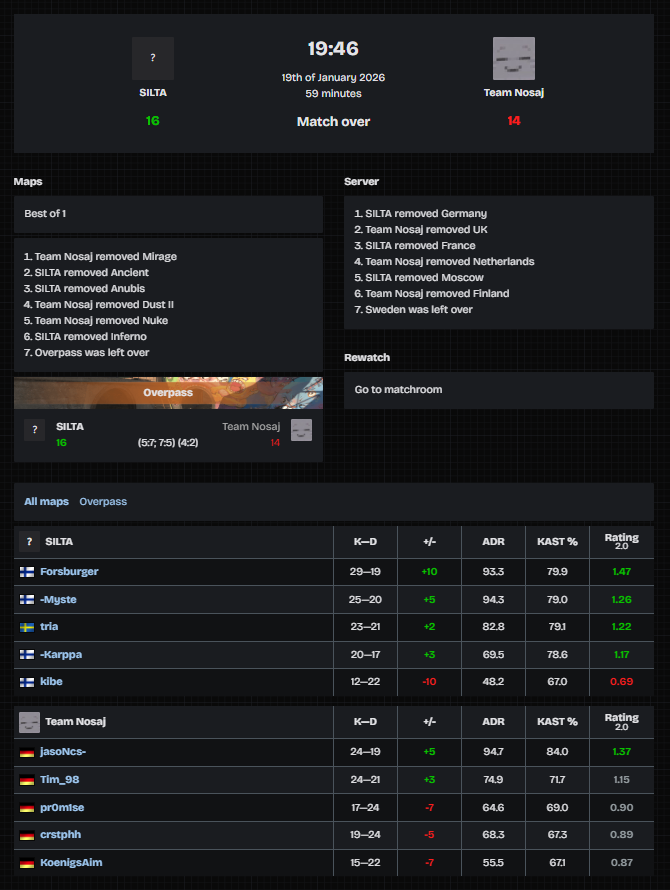This screenshot has width=670, height=890.
Task: Click the SILTA team logo placeholder in header
Action: click(x=153, y=58)
